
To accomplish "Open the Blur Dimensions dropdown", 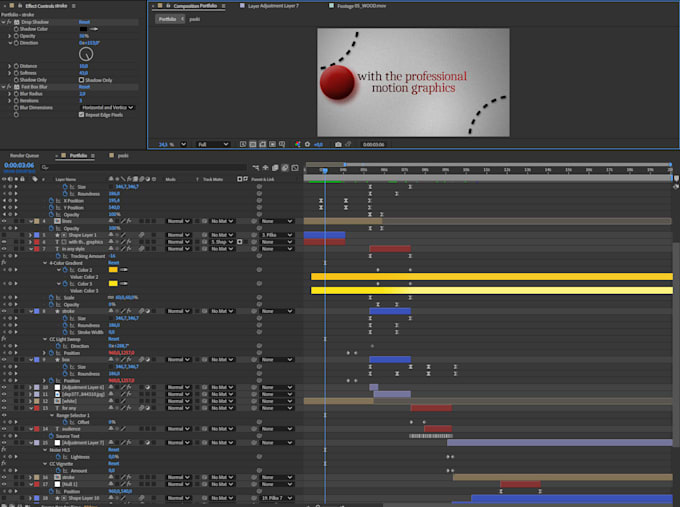I will pos(107,108).
